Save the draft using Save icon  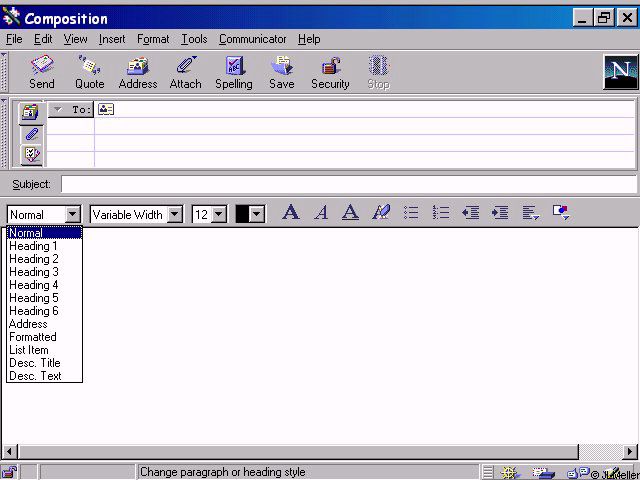point(282,72)
